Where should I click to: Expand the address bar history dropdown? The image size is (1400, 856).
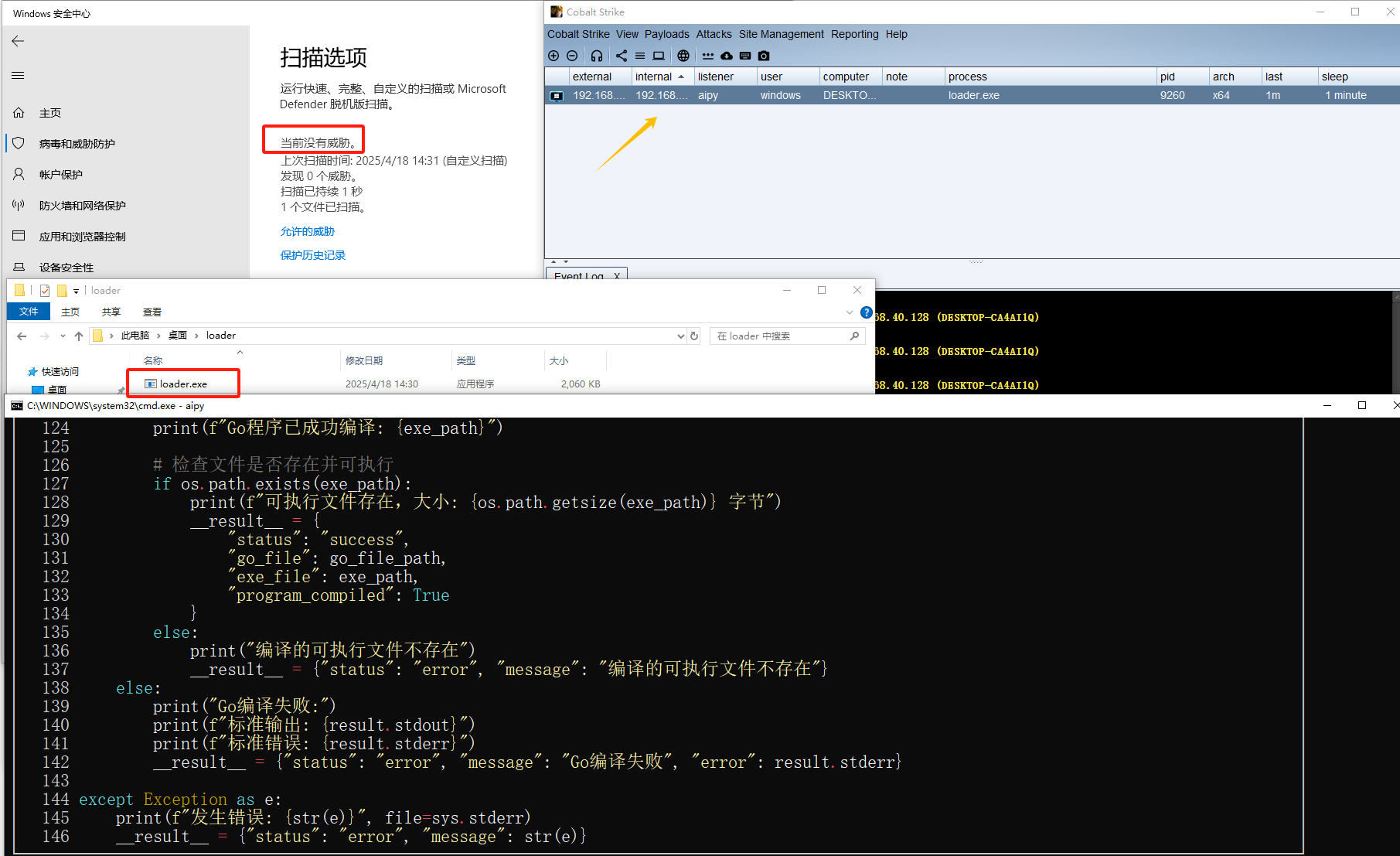[x=681, y=336]
